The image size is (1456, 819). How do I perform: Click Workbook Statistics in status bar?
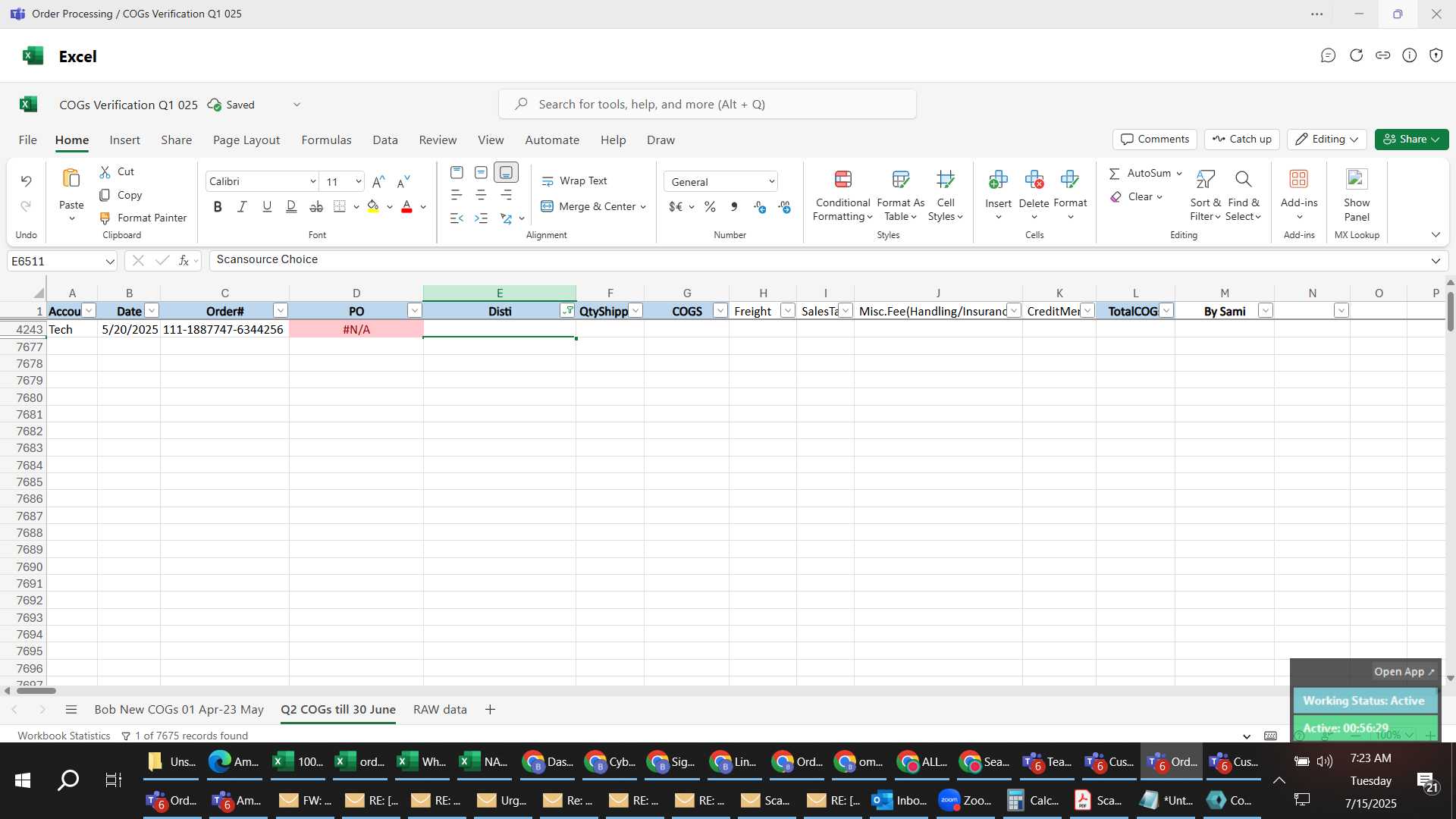(64, 736)
